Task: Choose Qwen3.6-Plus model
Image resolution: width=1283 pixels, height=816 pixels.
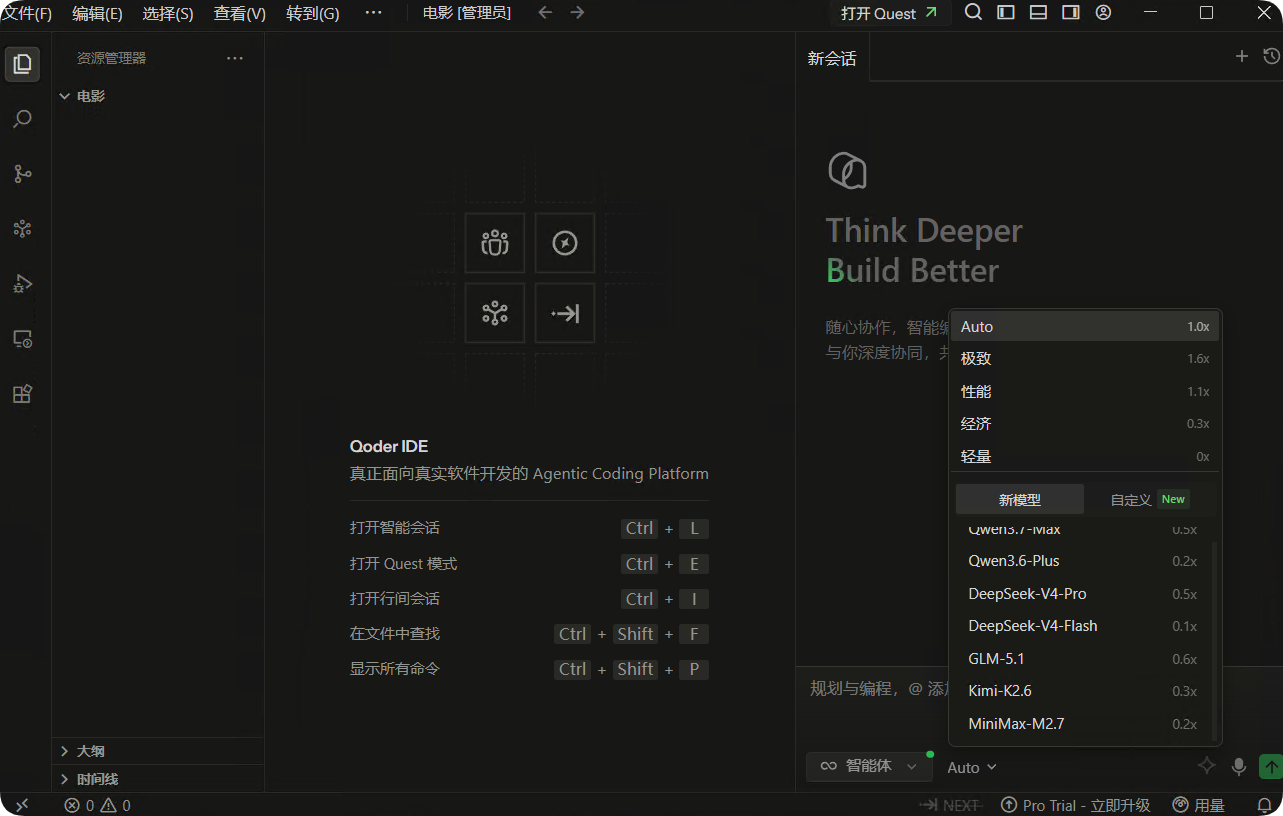Action: pos(1083,561)
